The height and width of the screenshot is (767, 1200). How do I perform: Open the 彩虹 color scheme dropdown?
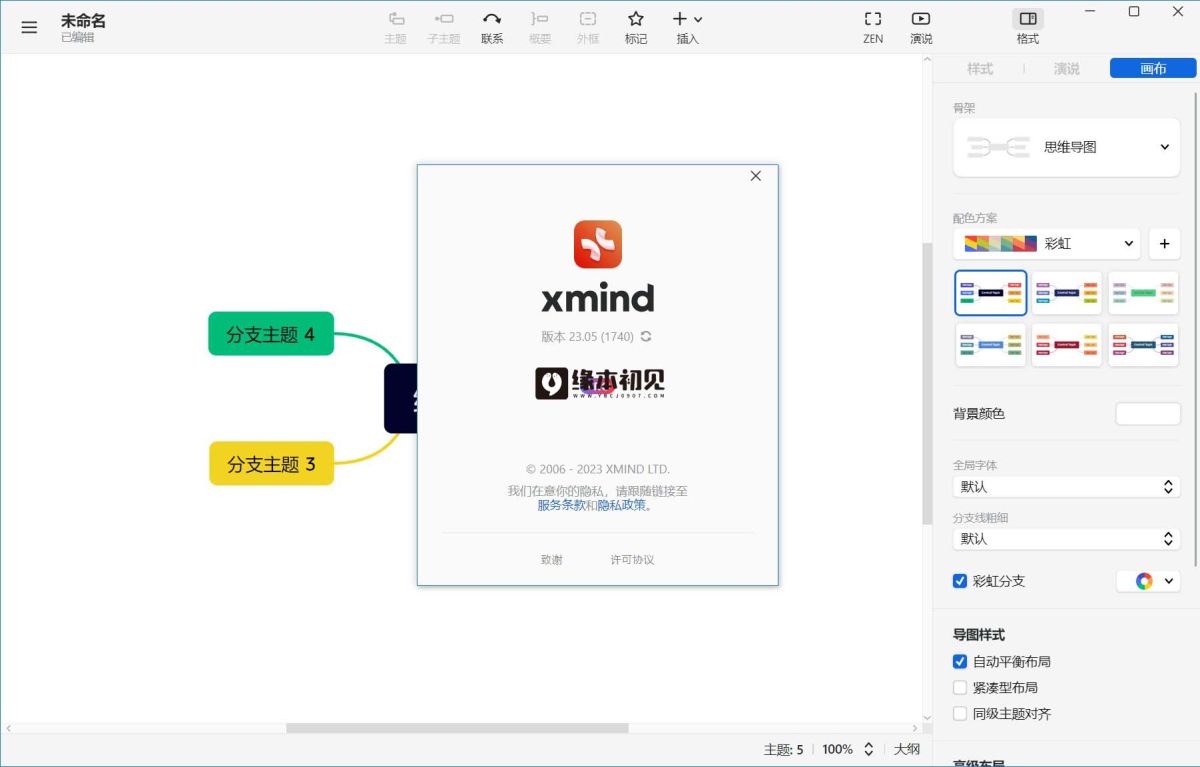pos(1047,243)
